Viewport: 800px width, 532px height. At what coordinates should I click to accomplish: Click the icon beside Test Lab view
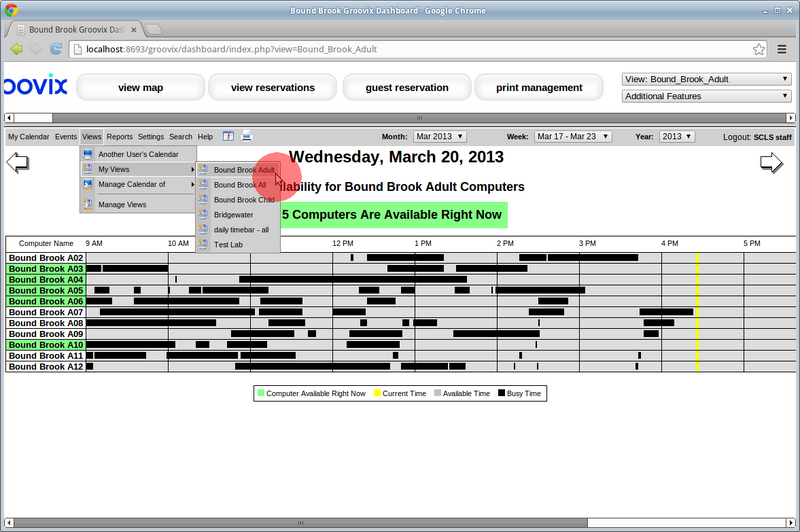203,244
